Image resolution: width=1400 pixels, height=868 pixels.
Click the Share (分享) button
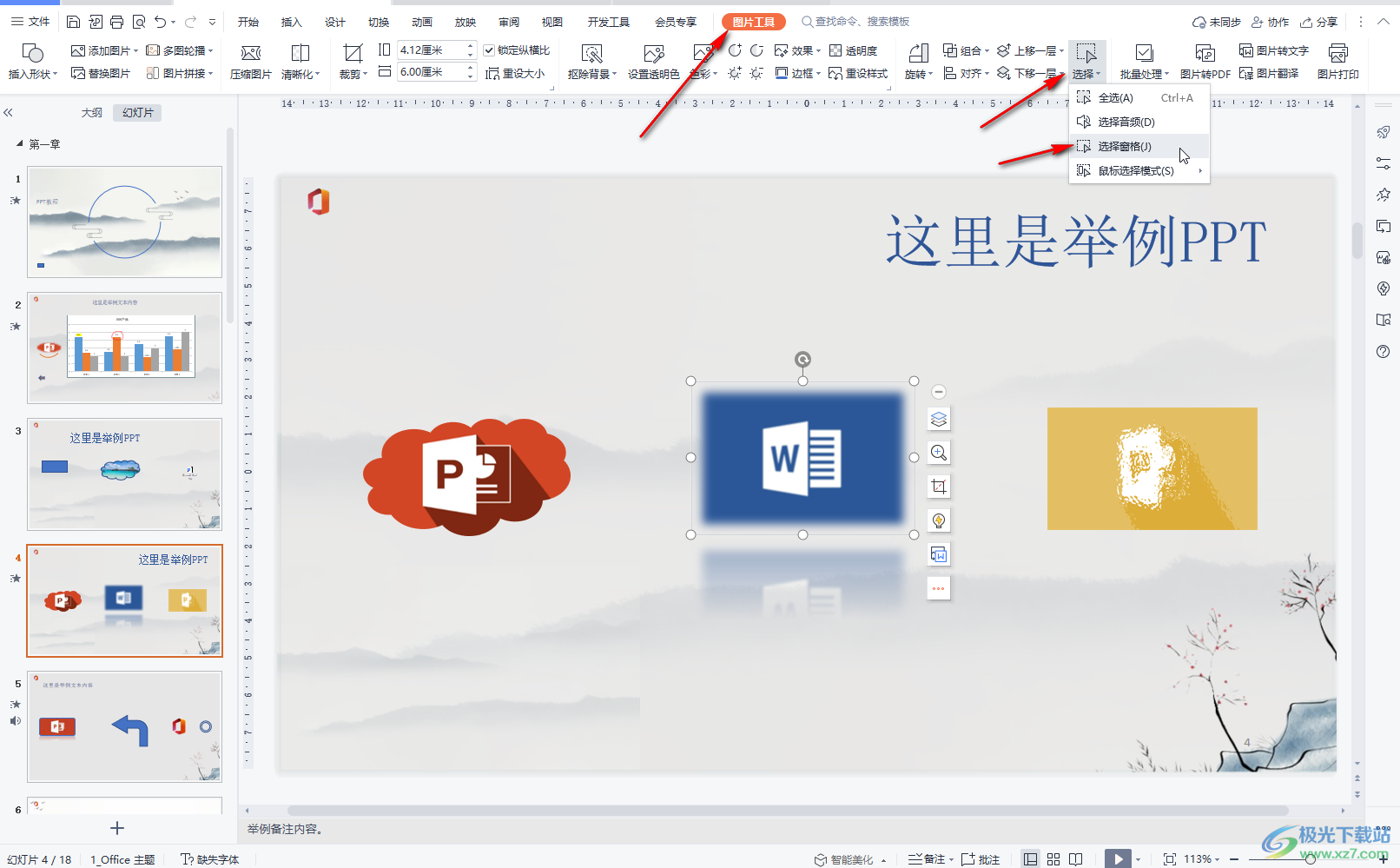point(1318,22)
